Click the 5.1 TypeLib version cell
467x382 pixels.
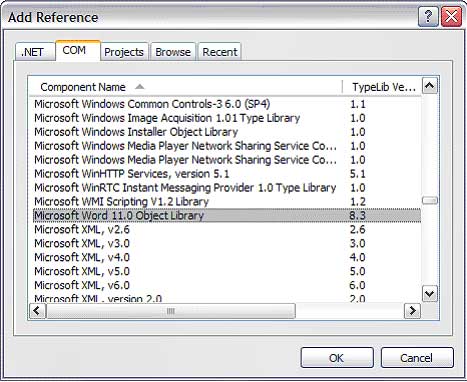[357, 174]
